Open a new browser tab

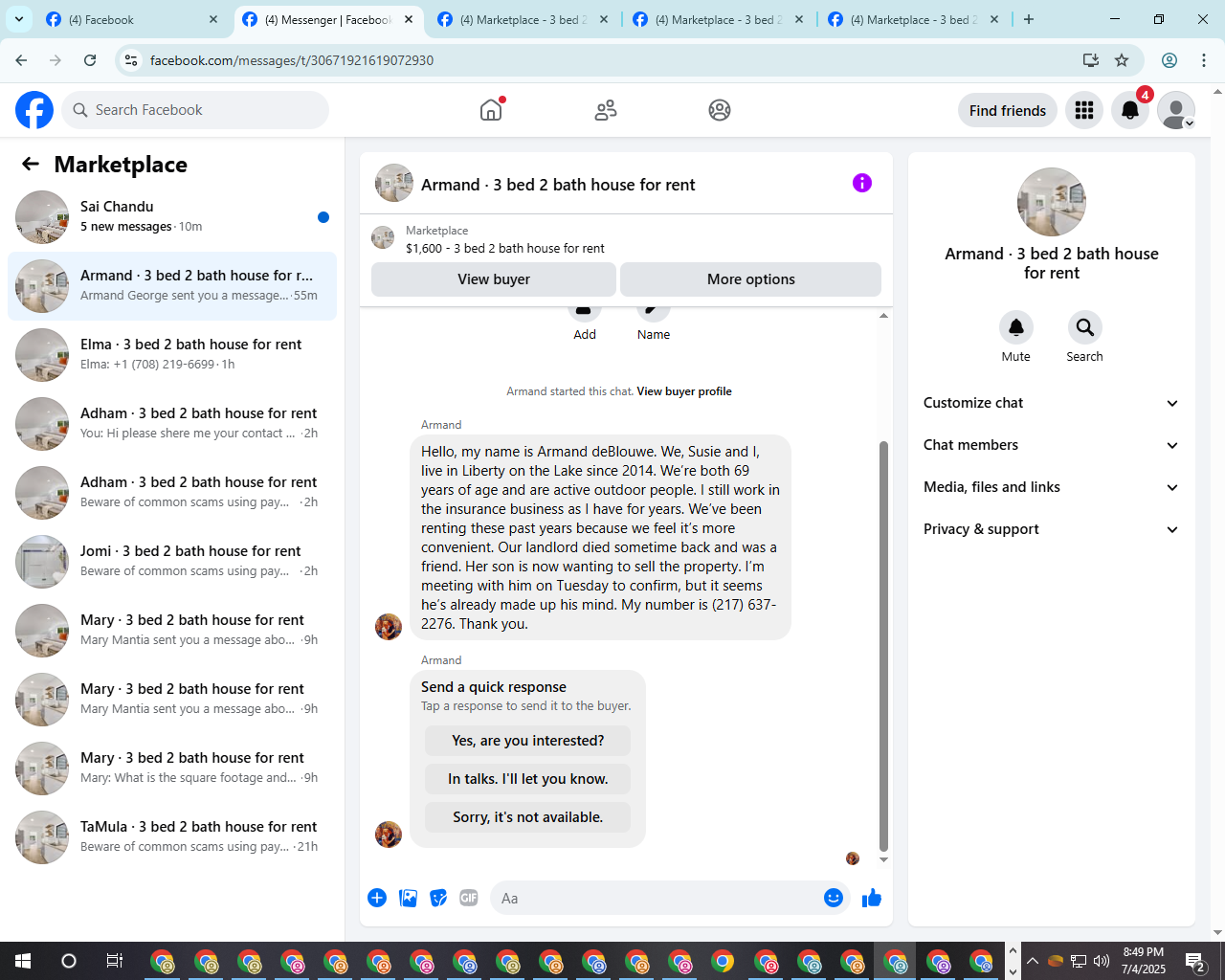pos(1029,19)
